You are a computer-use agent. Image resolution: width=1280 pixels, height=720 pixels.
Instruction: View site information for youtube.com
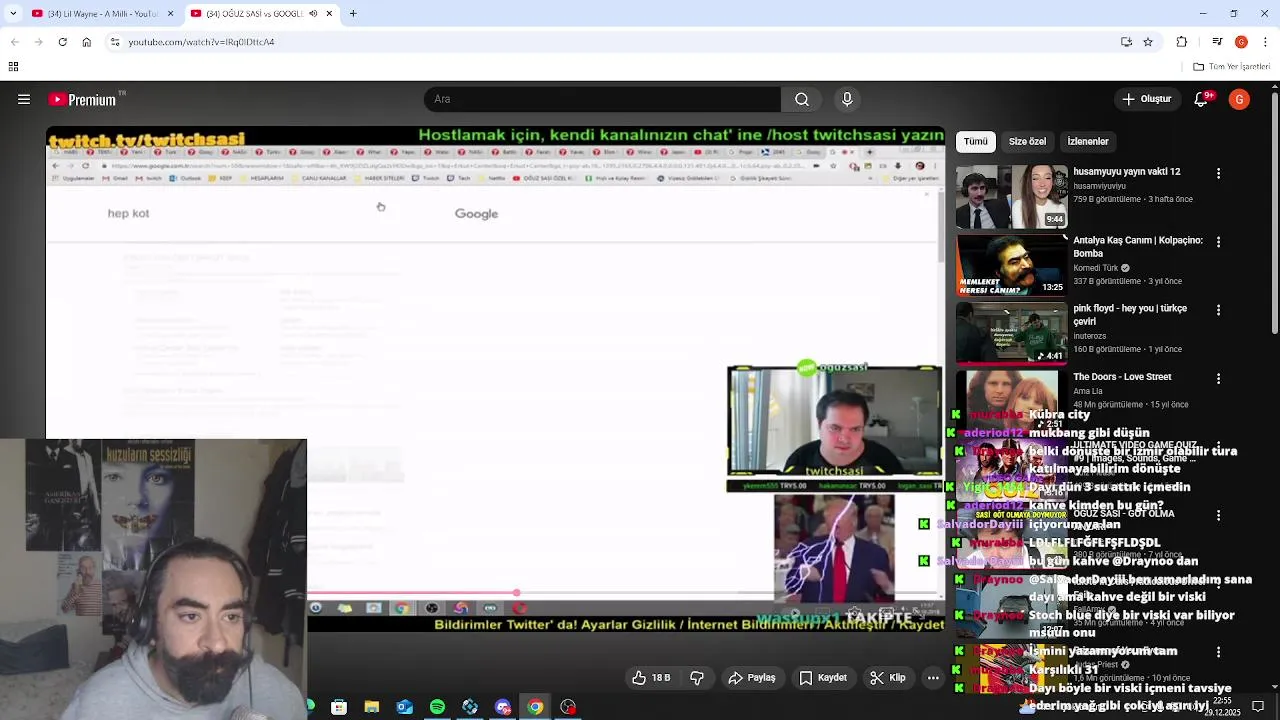(x=115, y=42)
